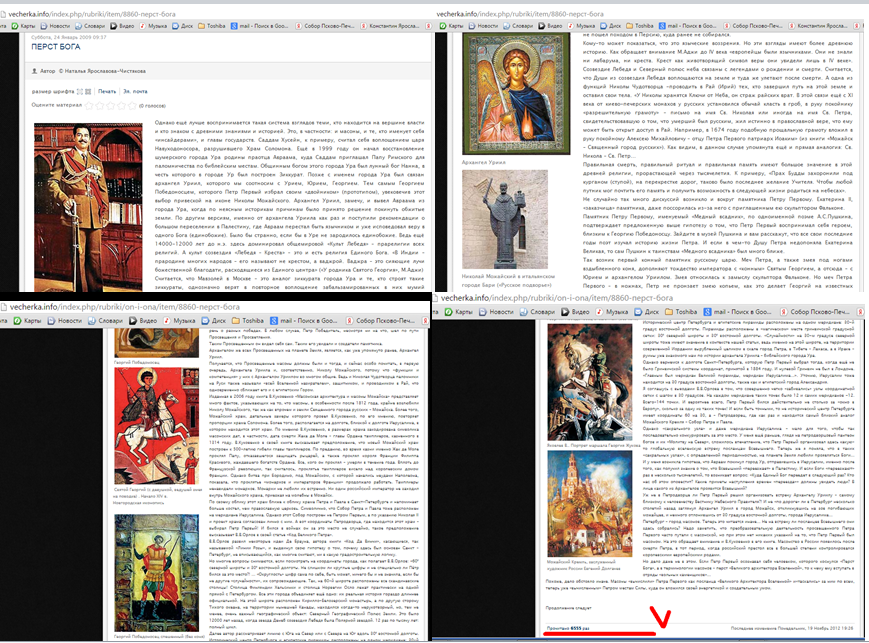
Task: Click the 'Прочитано 6555 раз' text
Action: point(568,628)
